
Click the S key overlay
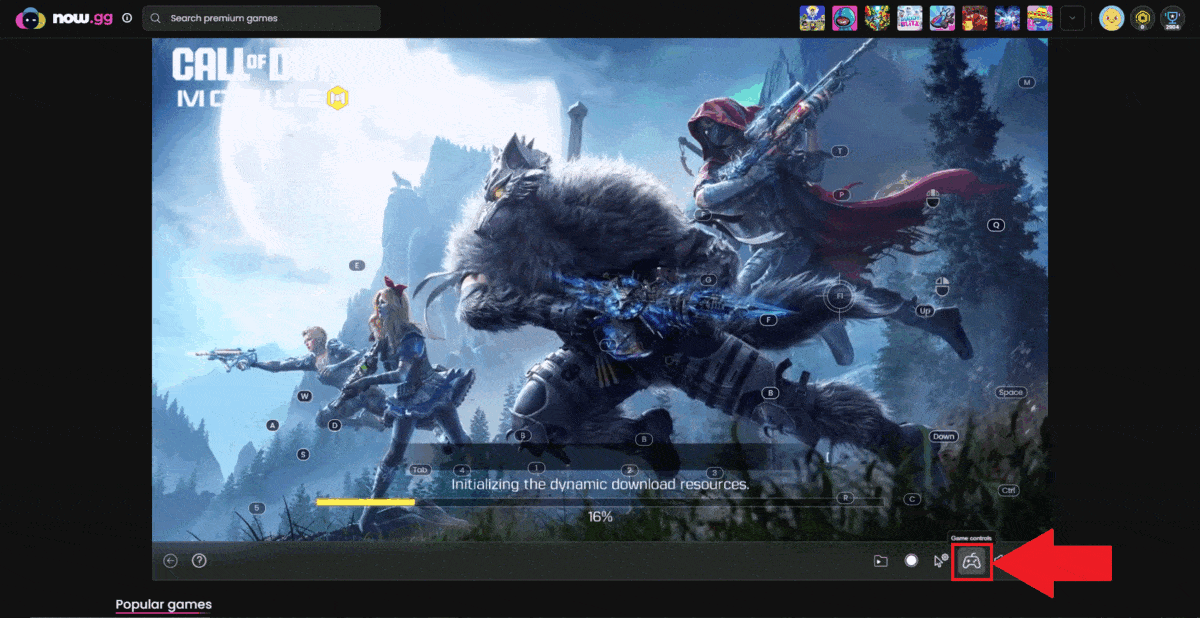(303, 454)
